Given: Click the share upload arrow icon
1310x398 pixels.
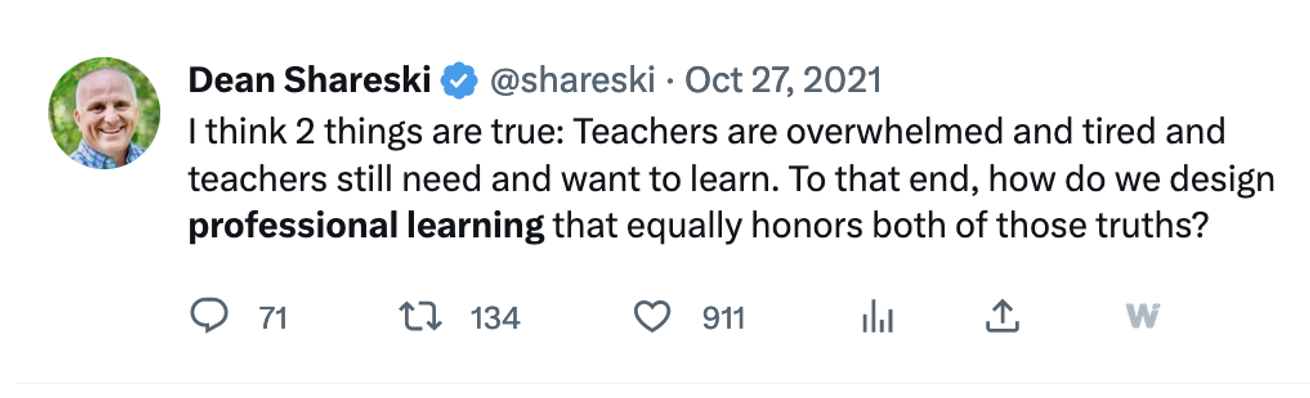Looking at the screenshot, I should 1002,318.
